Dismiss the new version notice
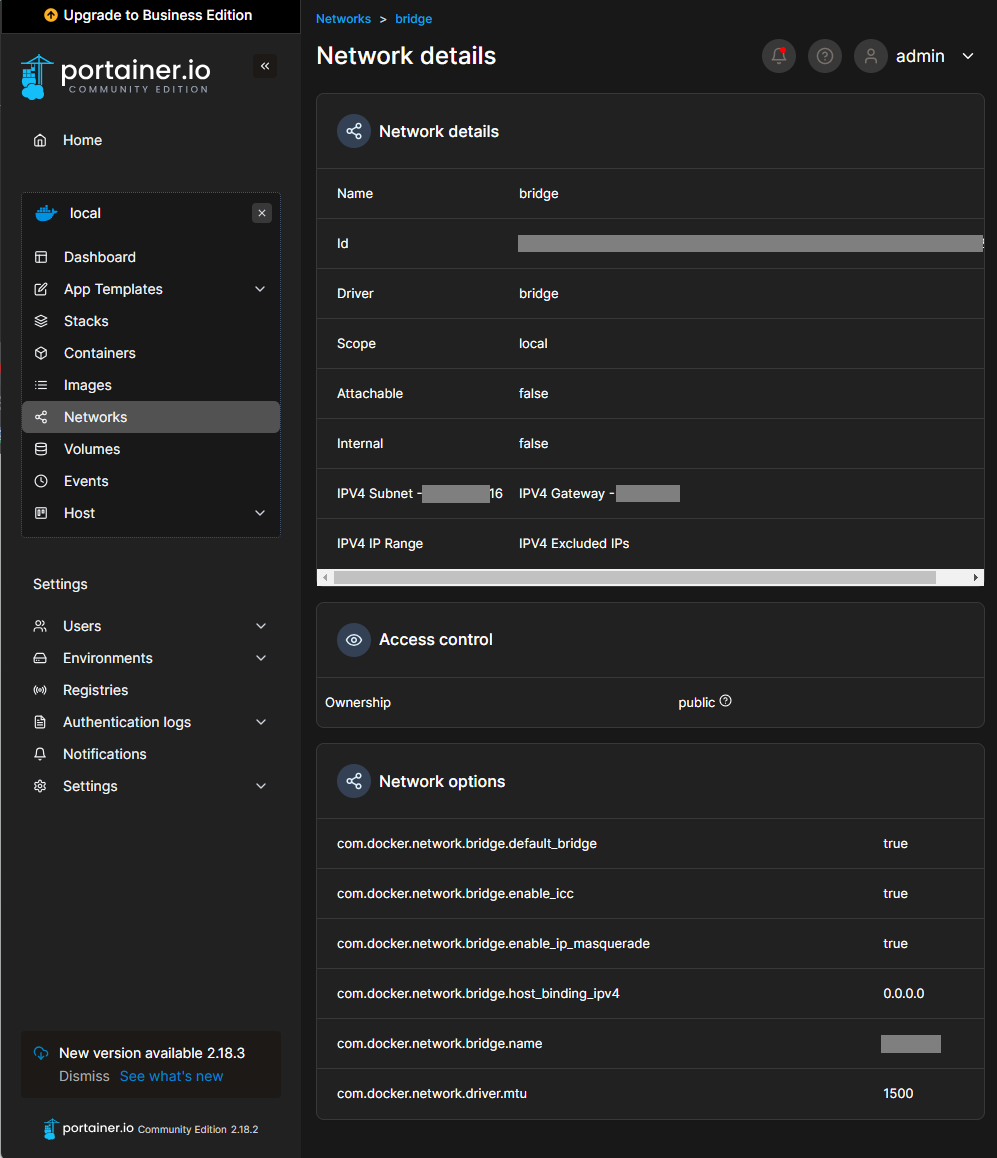Image resolution: width=997 pixels, height=1158 pixels. tap(84, 1077)
